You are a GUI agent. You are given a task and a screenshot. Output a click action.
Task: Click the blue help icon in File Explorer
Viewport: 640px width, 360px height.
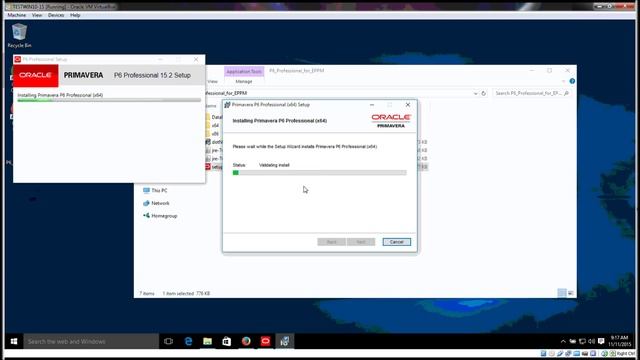pyautogui.click(x=572, y=81)
